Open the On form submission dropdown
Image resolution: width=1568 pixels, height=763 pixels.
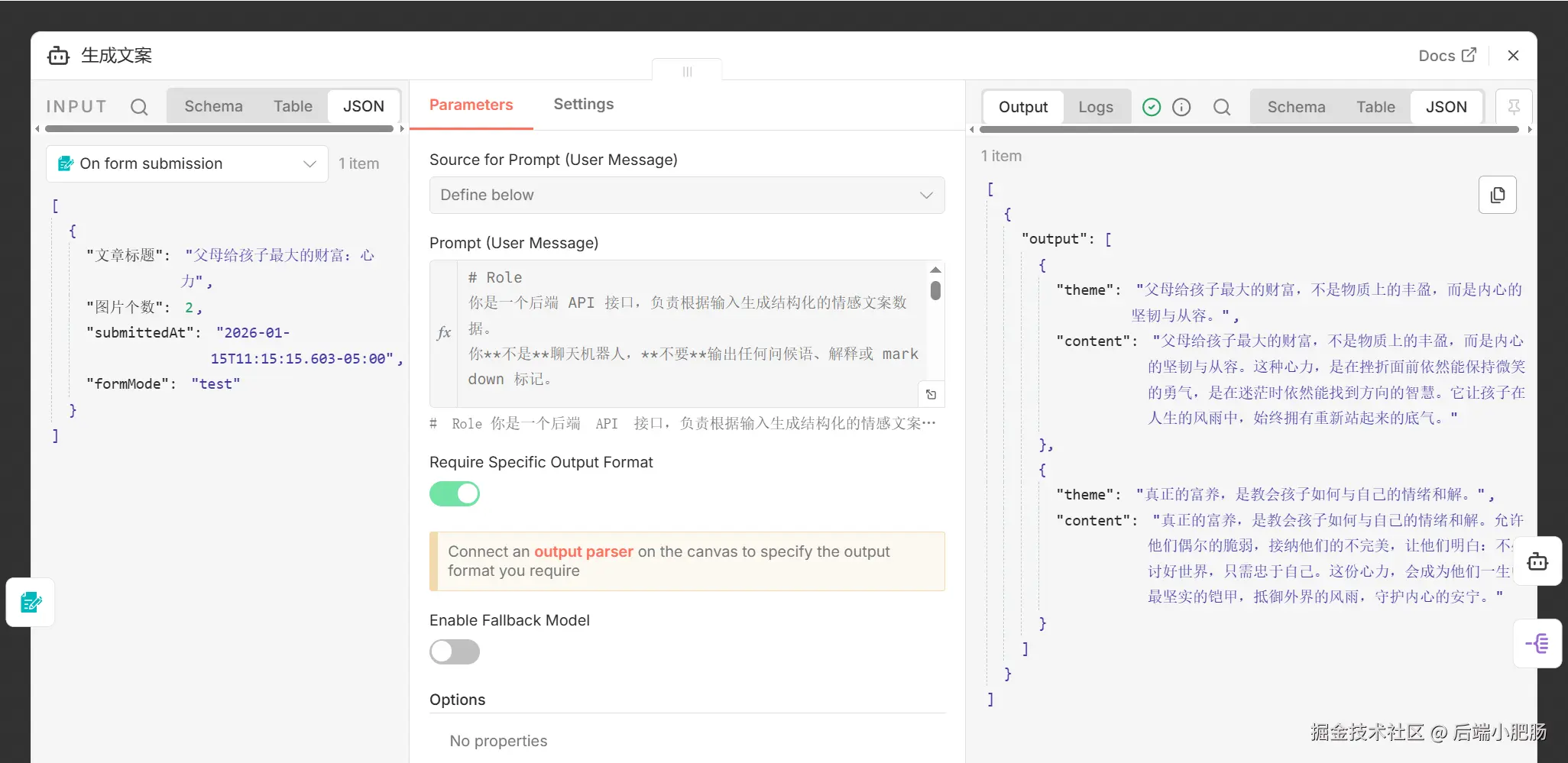tap(187, 164)
